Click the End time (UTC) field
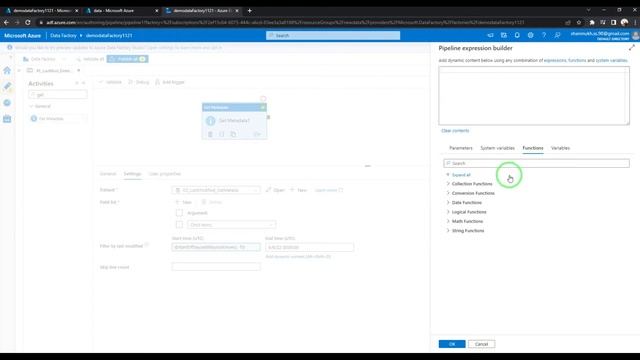Viewport: 640px width, 360px height. [309, 247]
